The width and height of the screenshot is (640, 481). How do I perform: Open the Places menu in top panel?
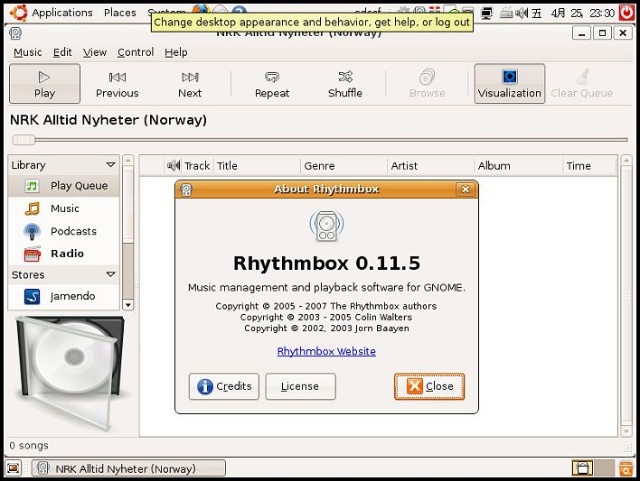point(120,13)
